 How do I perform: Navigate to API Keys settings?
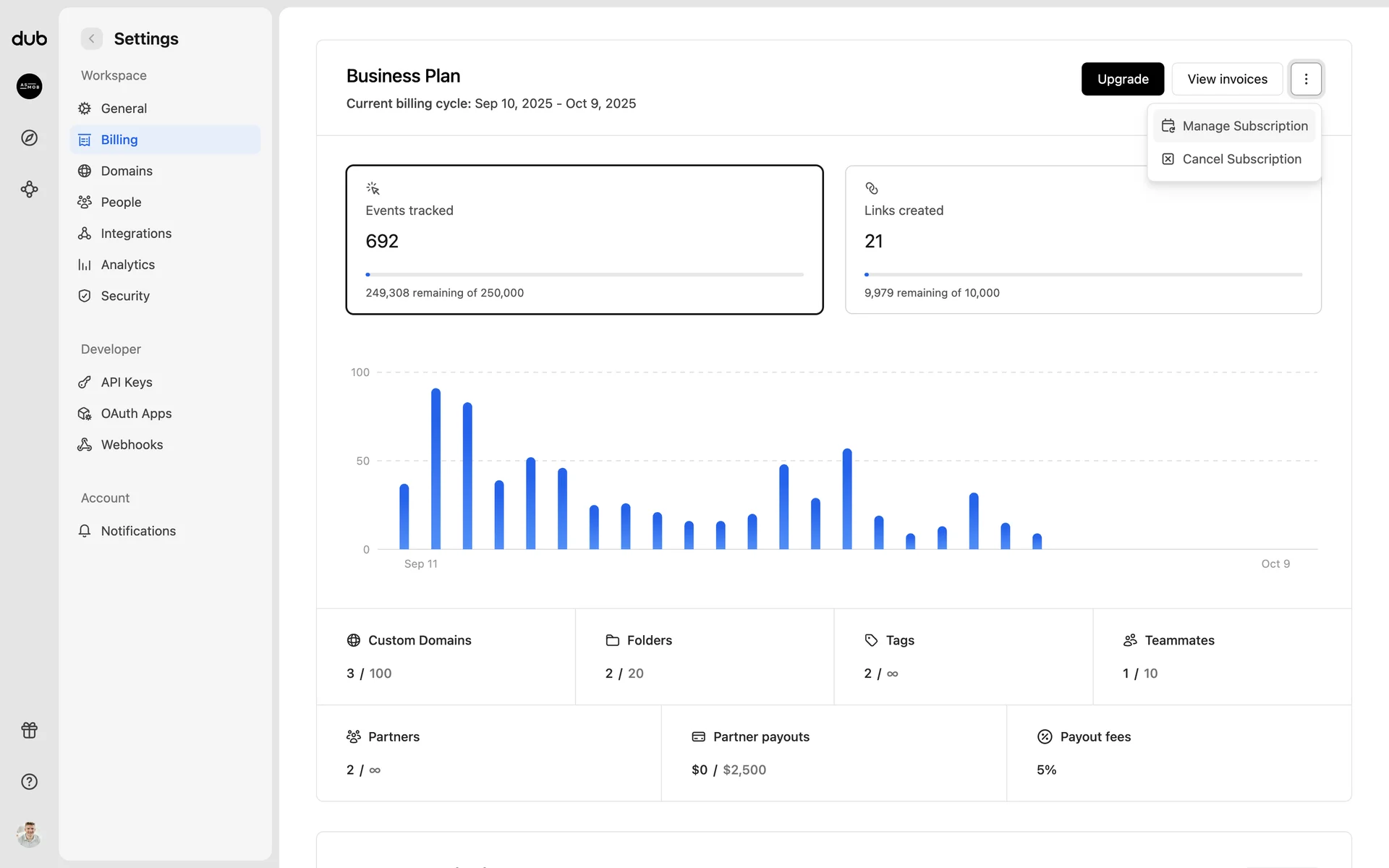coord(127,382)
